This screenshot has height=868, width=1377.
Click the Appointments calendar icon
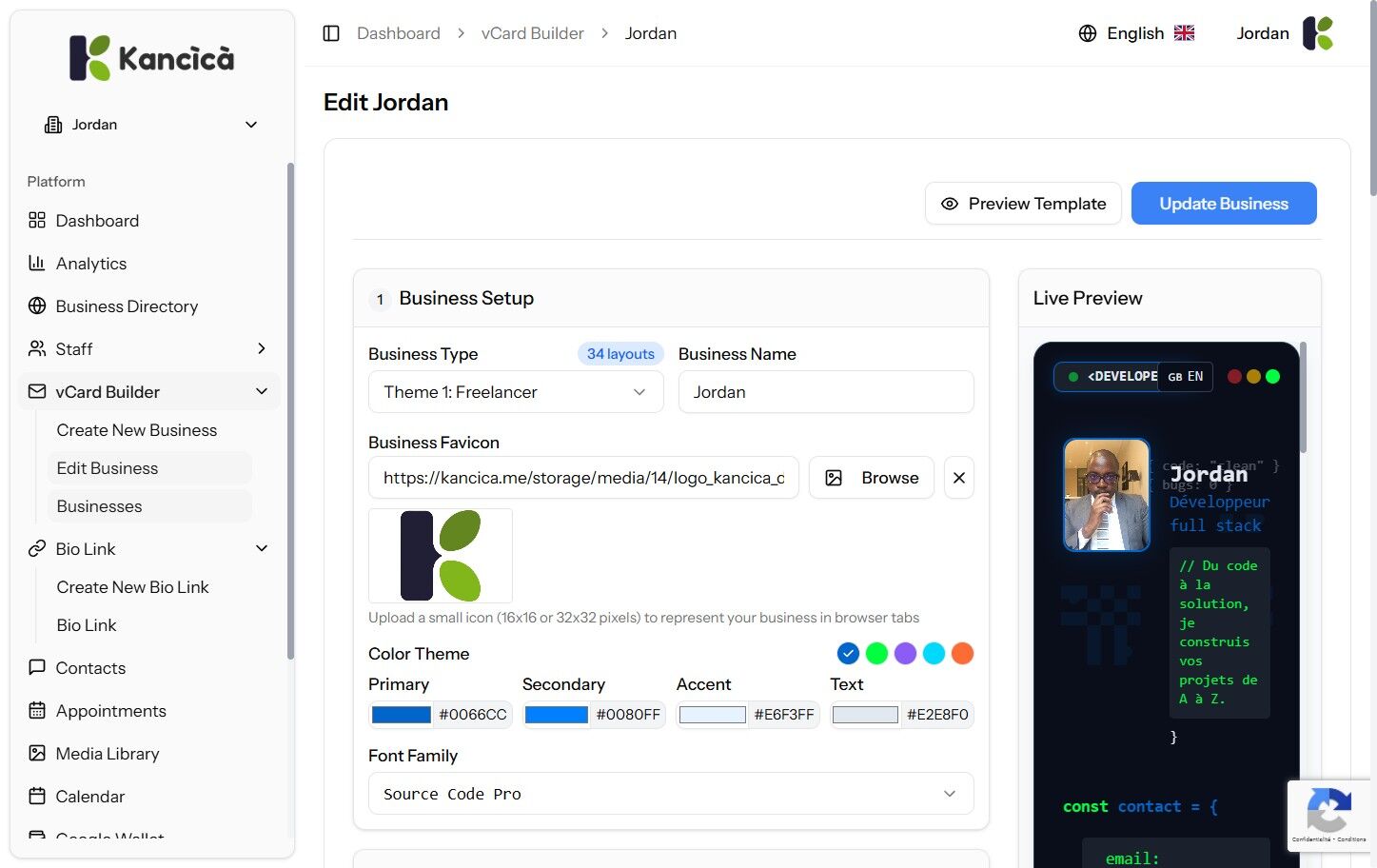(x=37, y=711)
